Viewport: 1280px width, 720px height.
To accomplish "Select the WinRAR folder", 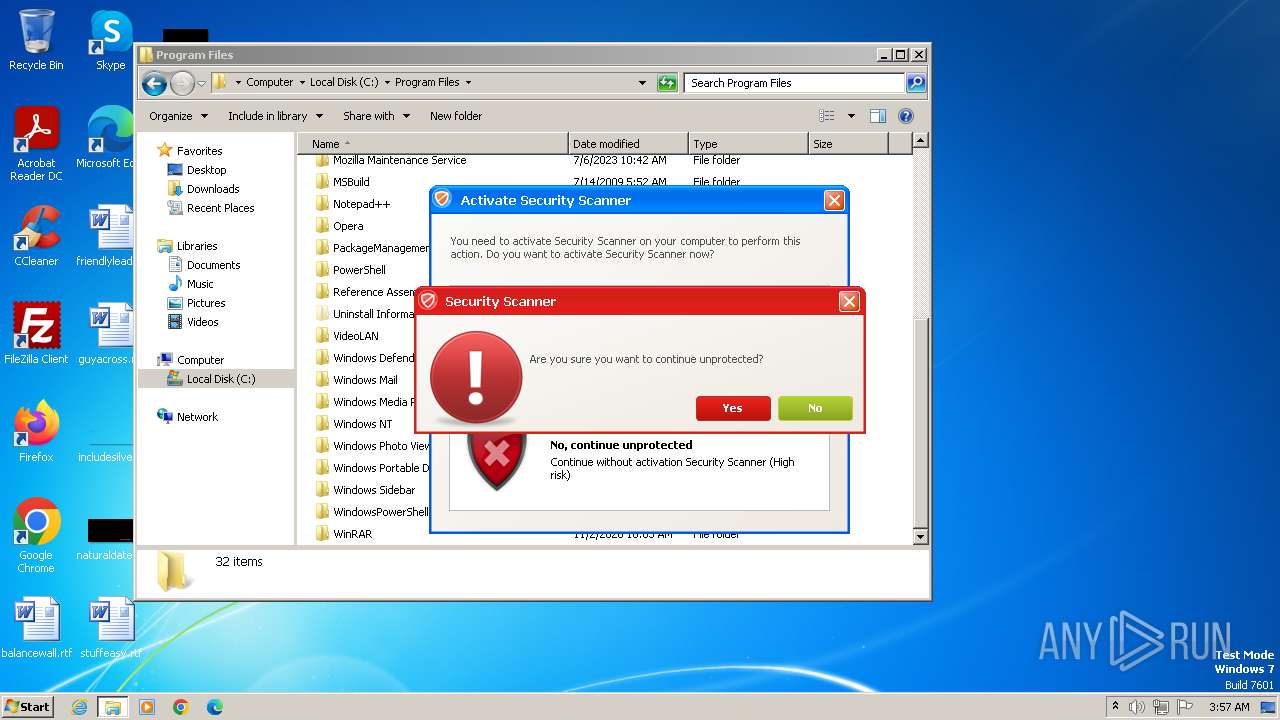I will point(352,534).
